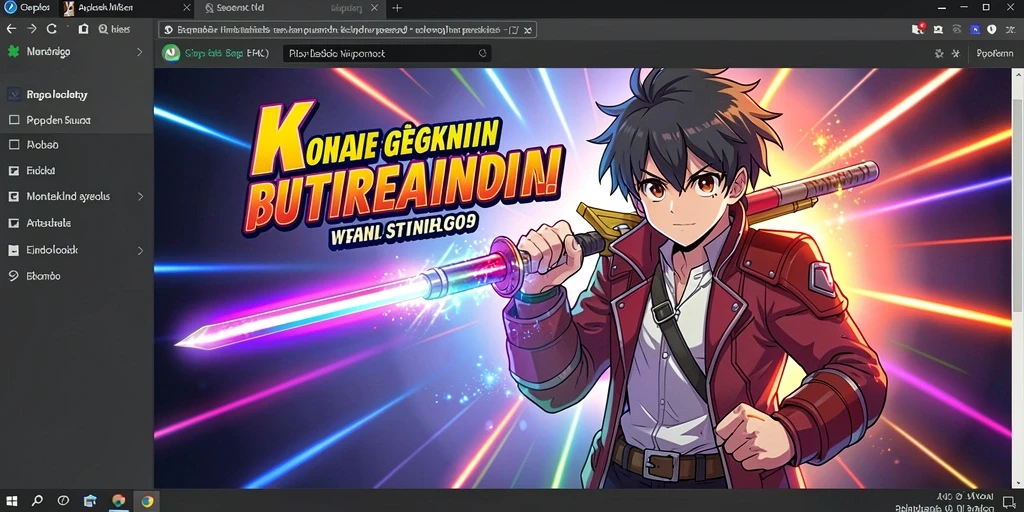Expand the Montekind ayreols item
1024x512 pixels.
[x=140, y=196]
